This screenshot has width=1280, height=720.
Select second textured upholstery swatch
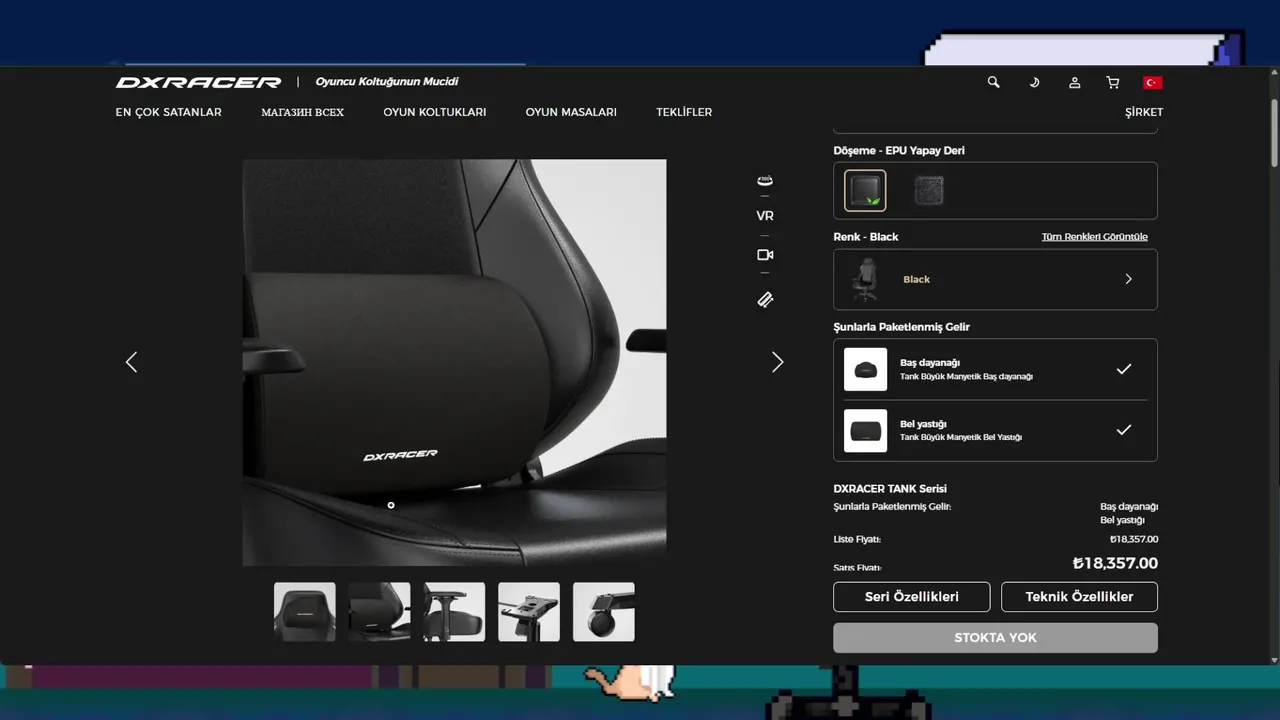pos(928,190)
